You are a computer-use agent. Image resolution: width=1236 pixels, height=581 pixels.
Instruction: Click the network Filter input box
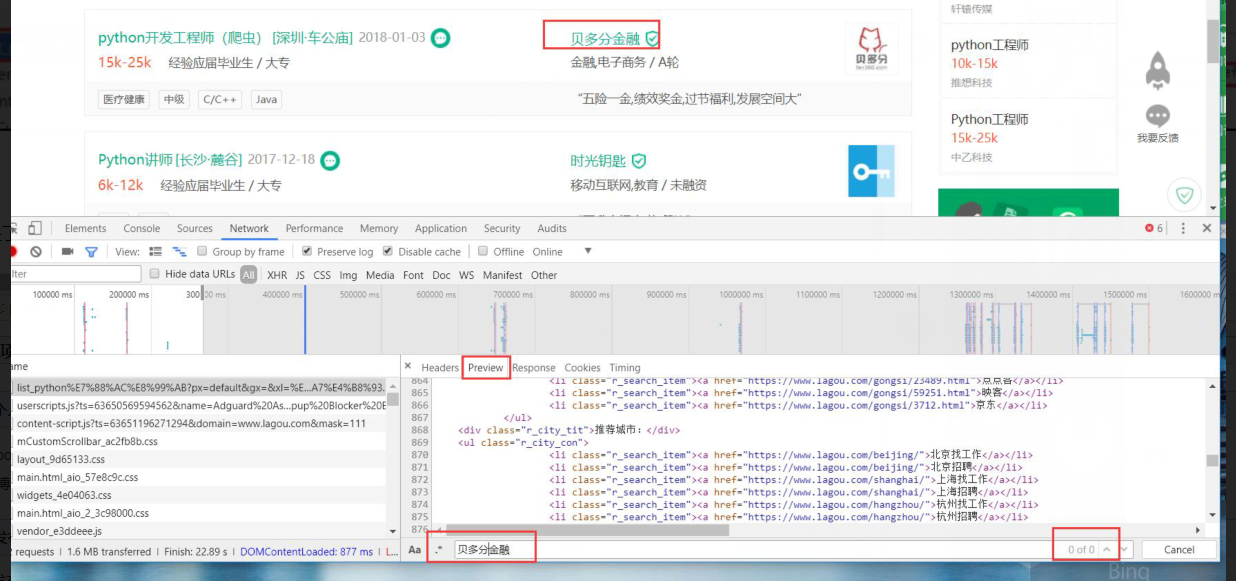[x=76, y=274]
